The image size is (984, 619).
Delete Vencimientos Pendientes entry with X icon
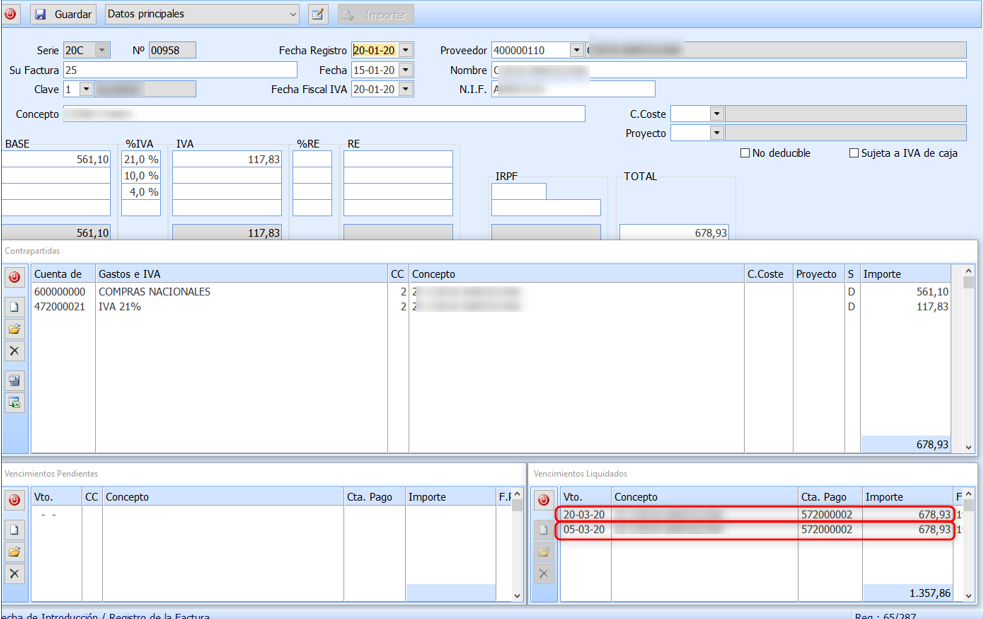click(14, 574)
